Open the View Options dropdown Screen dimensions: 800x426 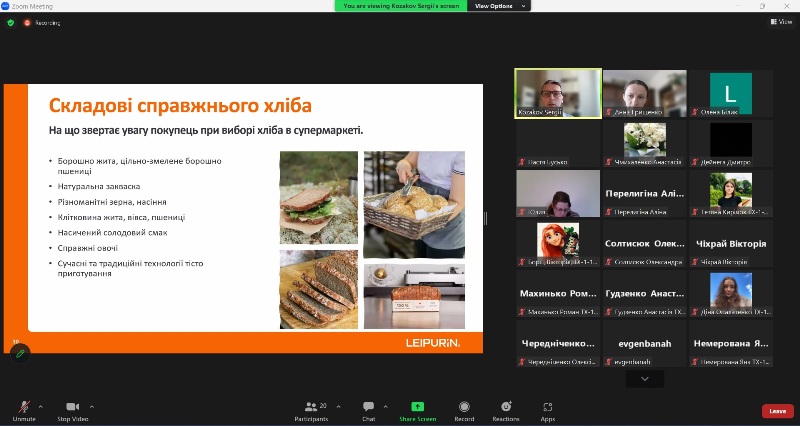(499, 6)
